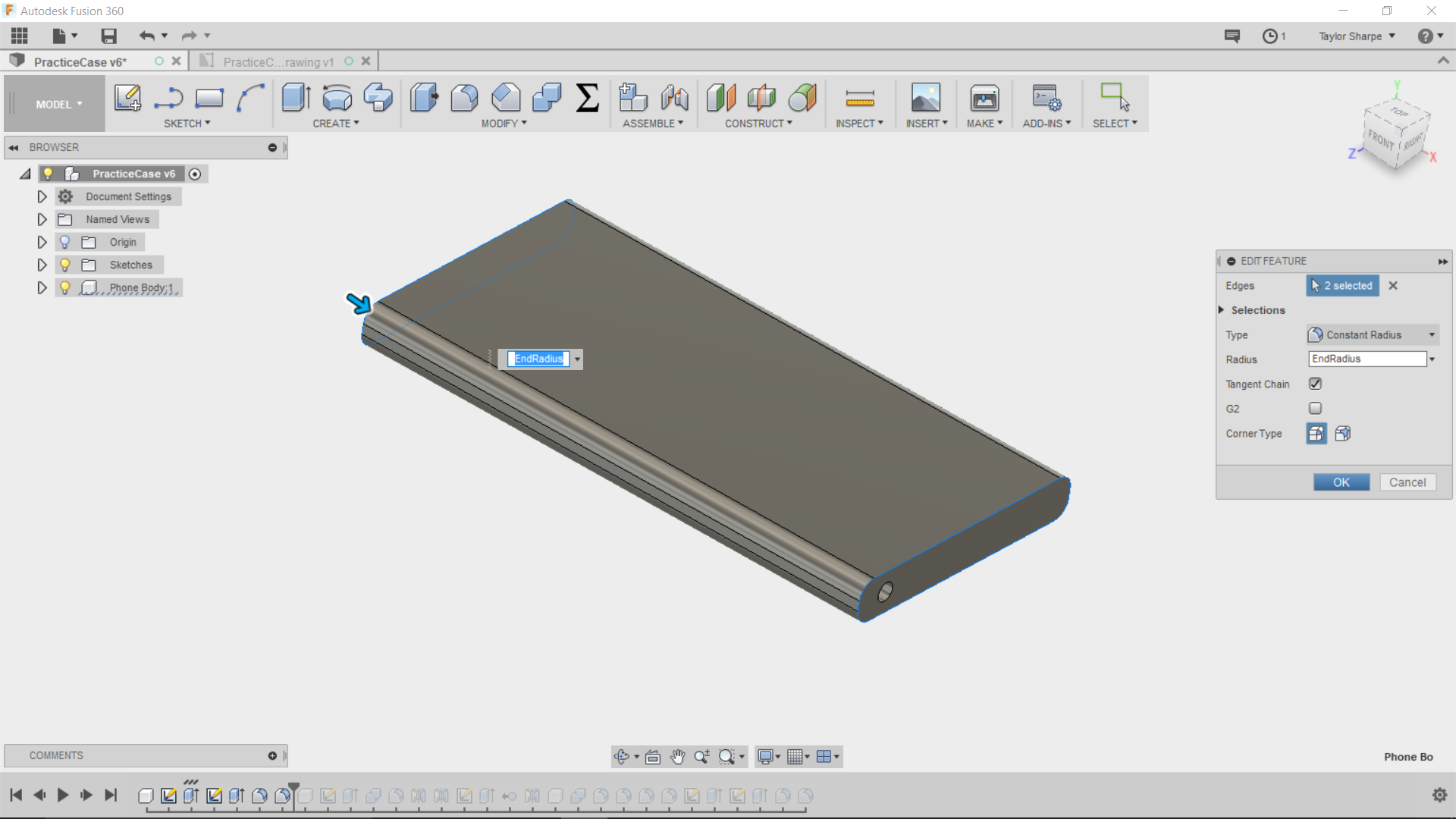Expand the Origin folder in browser
Viewport: 1456px width, 819px height.
click(x=41, y=241)
